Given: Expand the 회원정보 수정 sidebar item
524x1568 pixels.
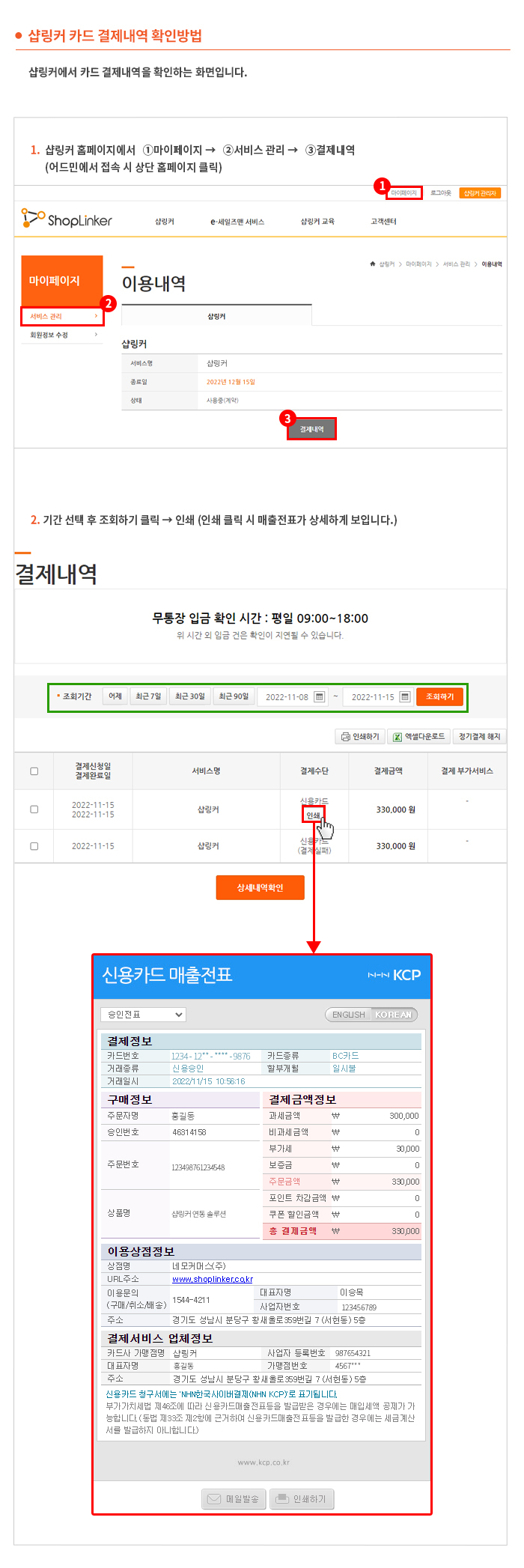Looking at the screenshot, I should pyautogui.click(x=62, y=335).
